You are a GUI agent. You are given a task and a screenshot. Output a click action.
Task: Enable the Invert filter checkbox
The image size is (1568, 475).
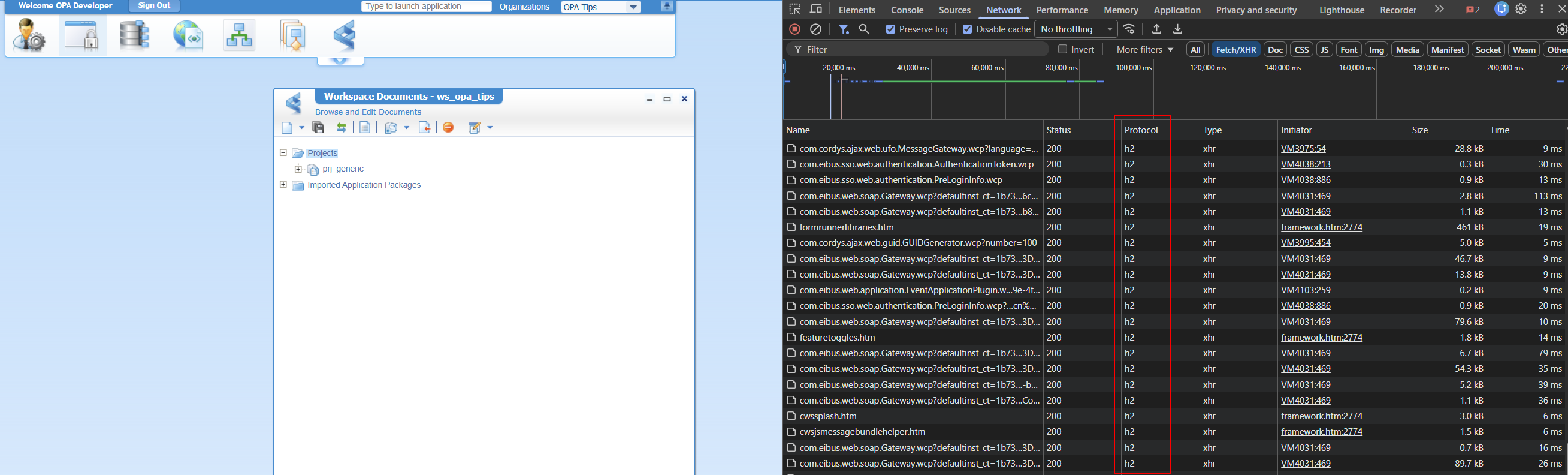[x=1063, y=49]
